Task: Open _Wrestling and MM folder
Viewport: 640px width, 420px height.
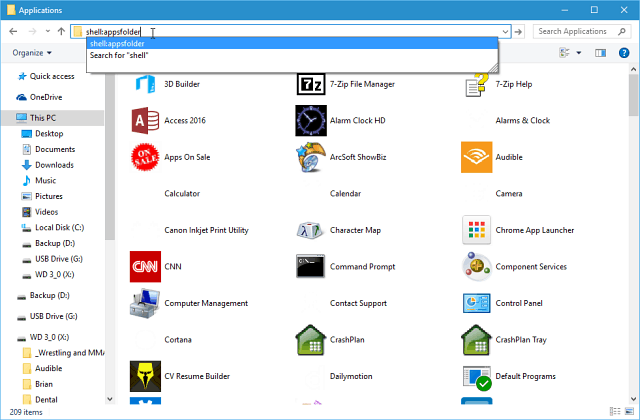Action: 63,353
